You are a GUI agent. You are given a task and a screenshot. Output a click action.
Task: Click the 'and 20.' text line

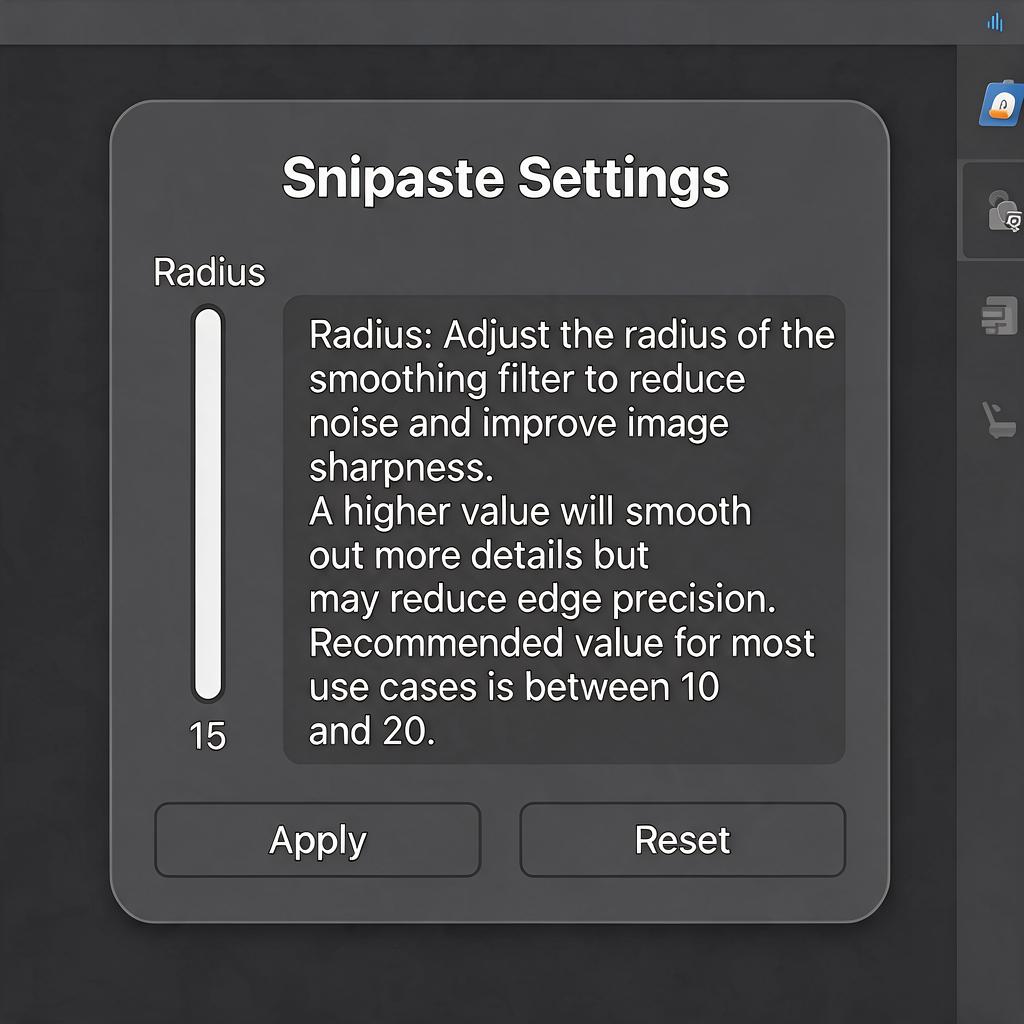[x=372, y=731]
